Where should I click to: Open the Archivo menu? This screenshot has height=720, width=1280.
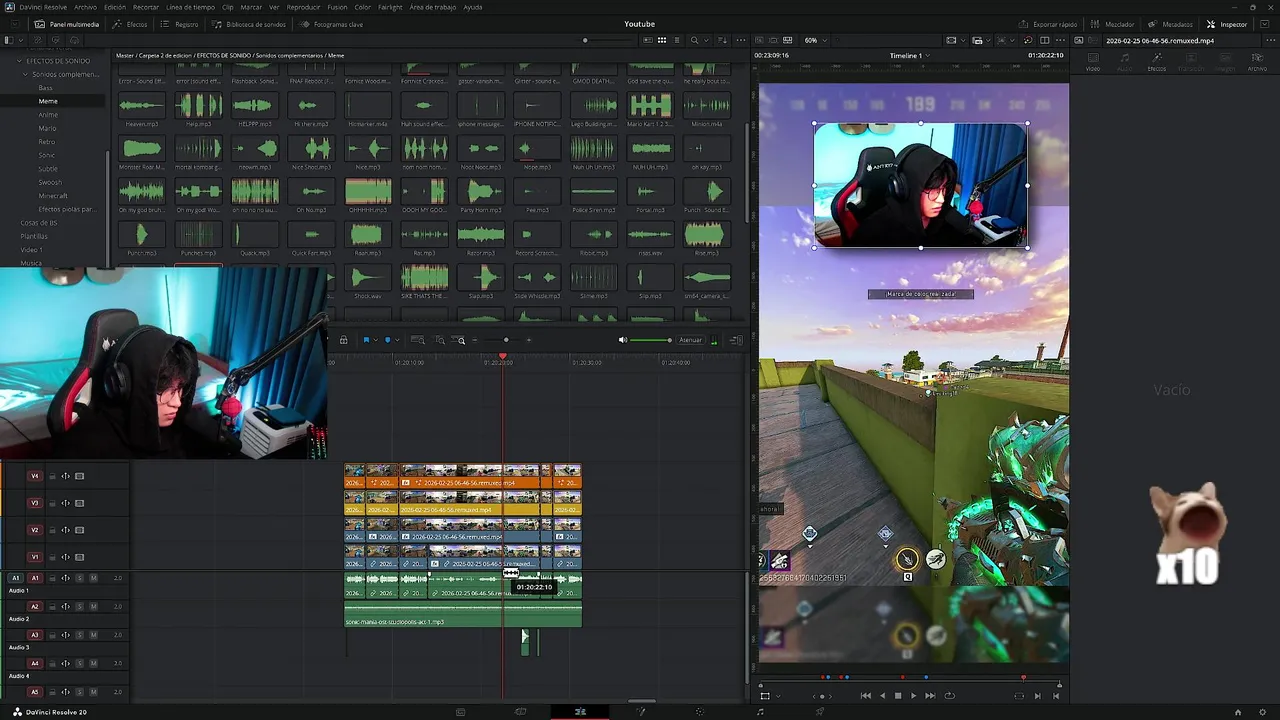tap(85, 7)
